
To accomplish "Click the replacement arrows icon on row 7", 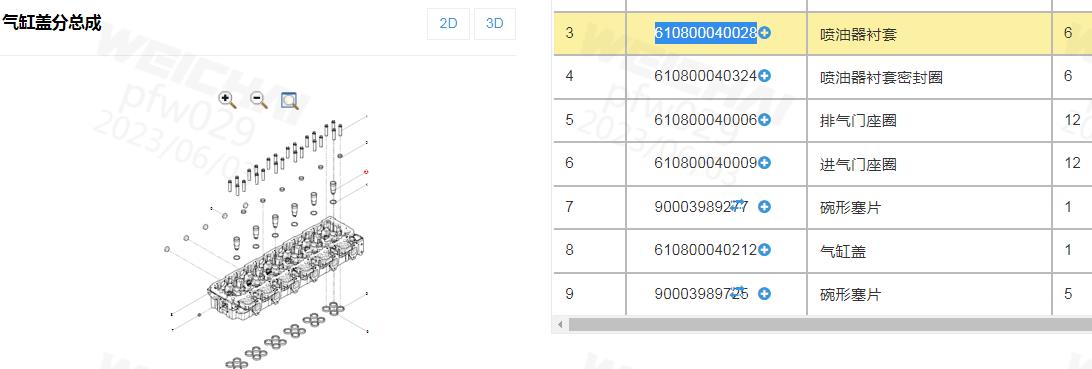I will (x=738, y=203).
